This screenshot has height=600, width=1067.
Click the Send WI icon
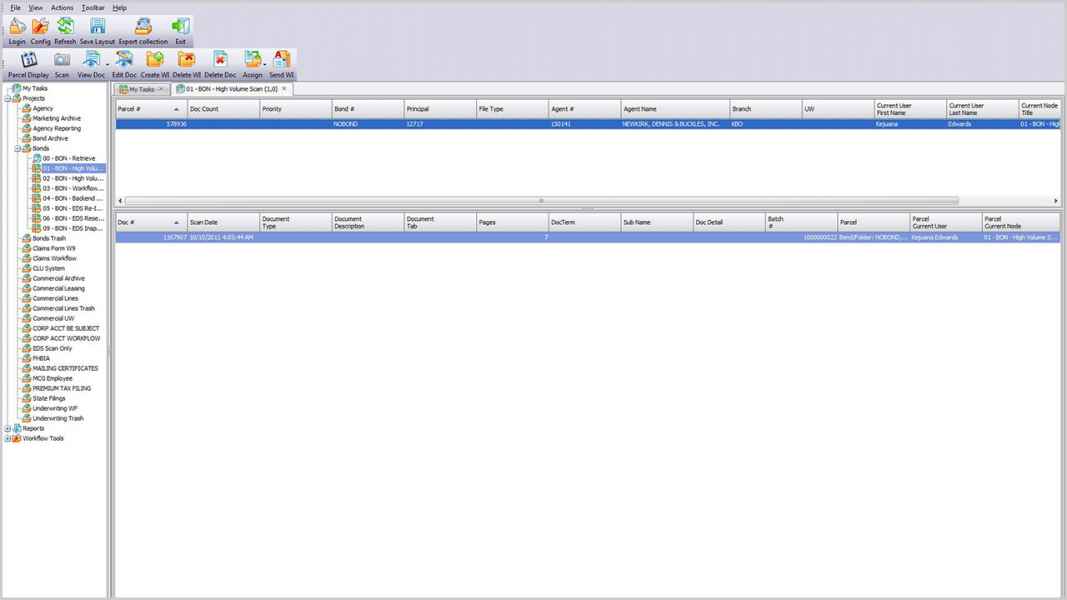pos(282,60)
